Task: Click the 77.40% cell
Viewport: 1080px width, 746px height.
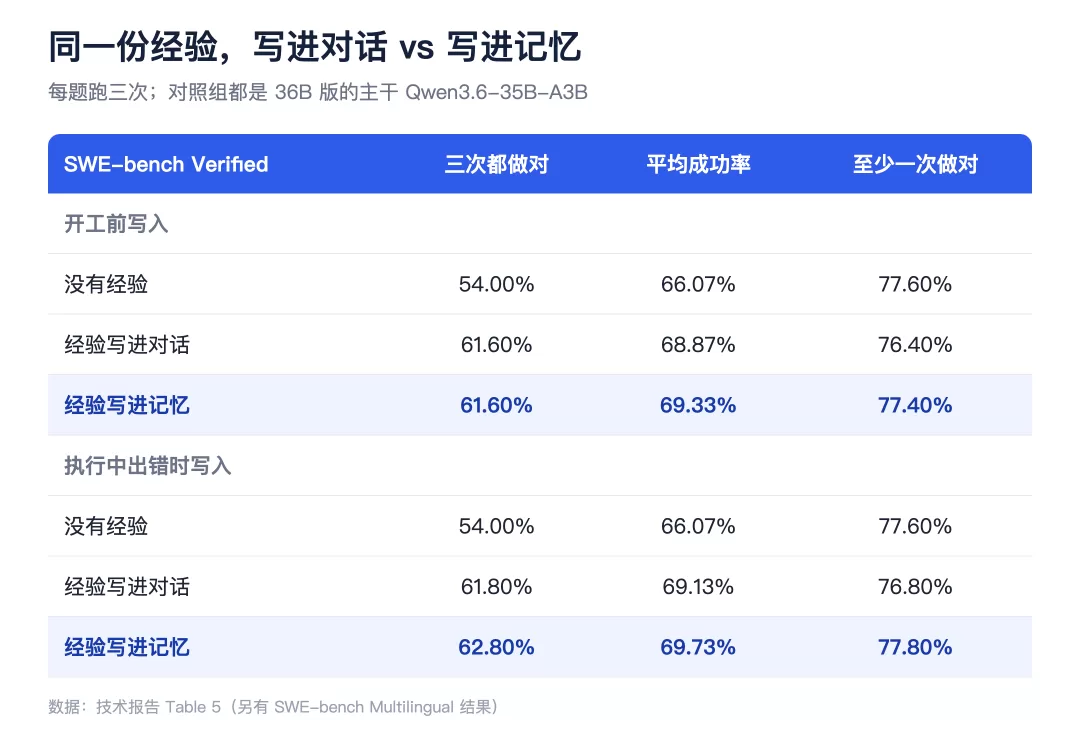Action: [x=915, y=405]
